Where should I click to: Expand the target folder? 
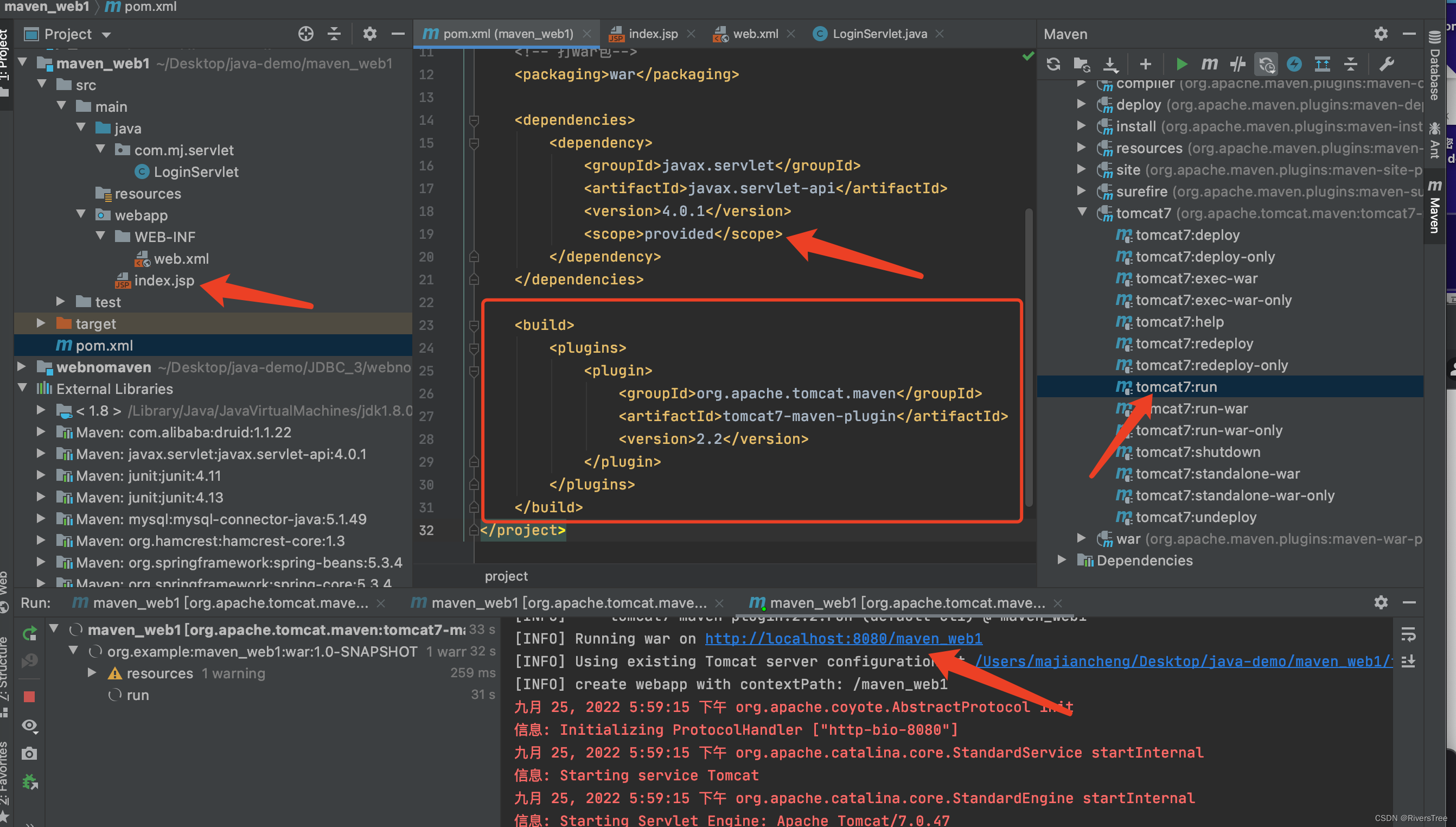41,323
